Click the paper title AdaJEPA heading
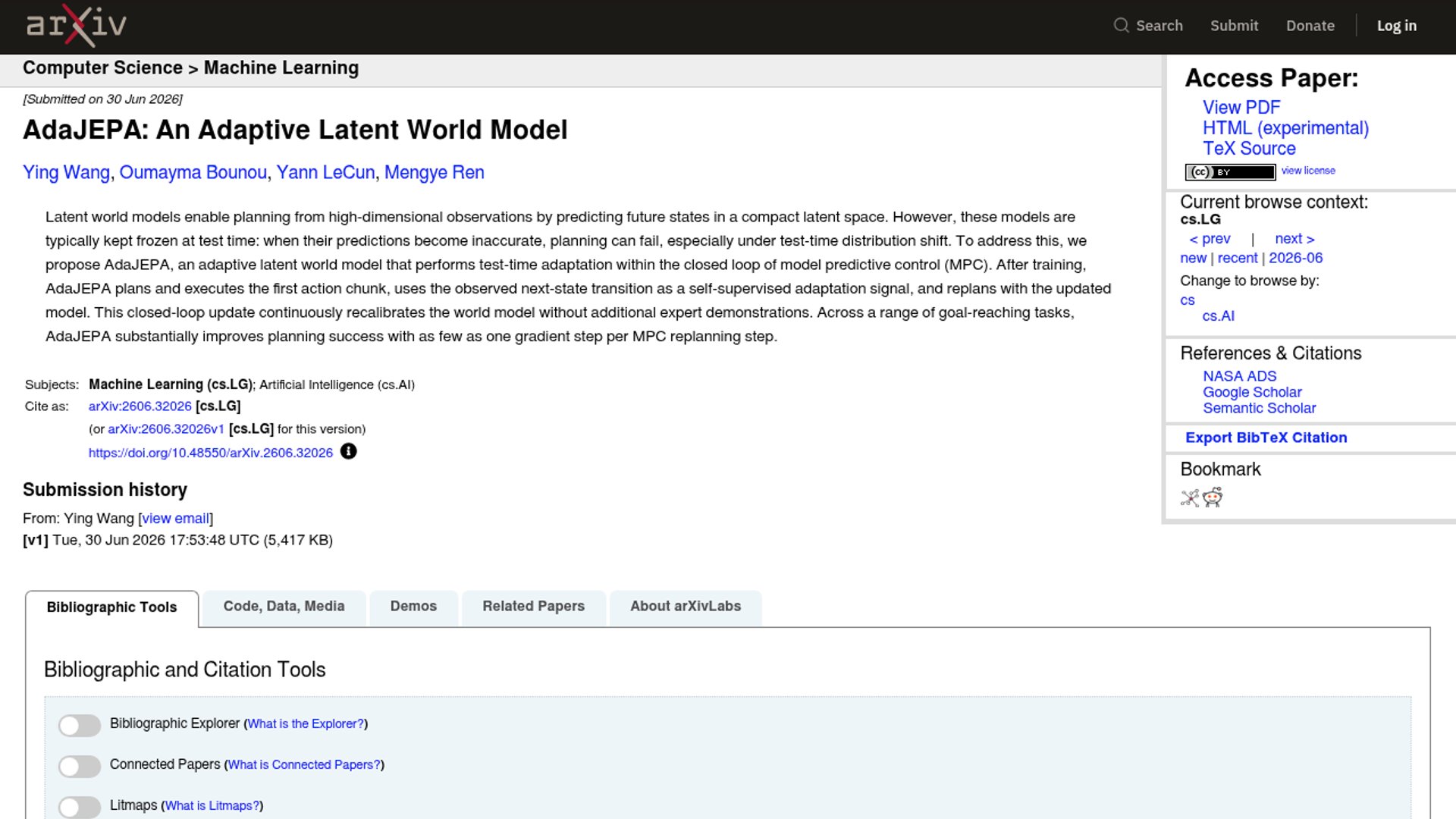The height and width of the screenshot is (819, 1456). (295, 130)
